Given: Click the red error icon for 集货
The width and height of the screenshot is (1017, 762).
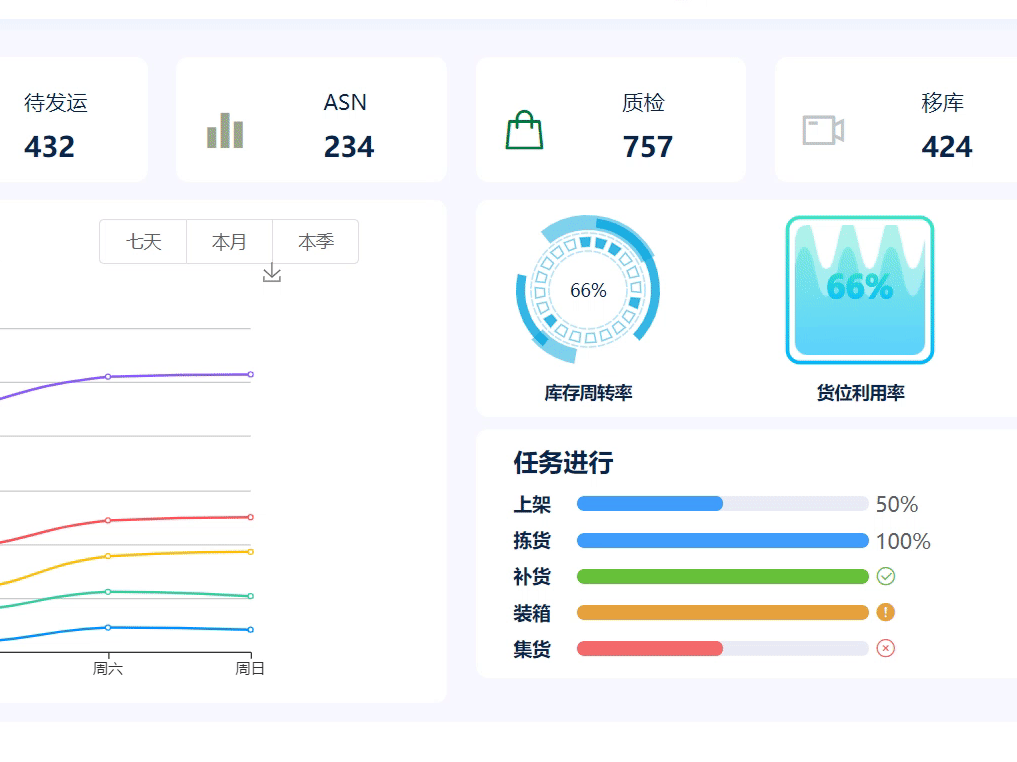Looking at the screenshot, I should pos(886,648).
